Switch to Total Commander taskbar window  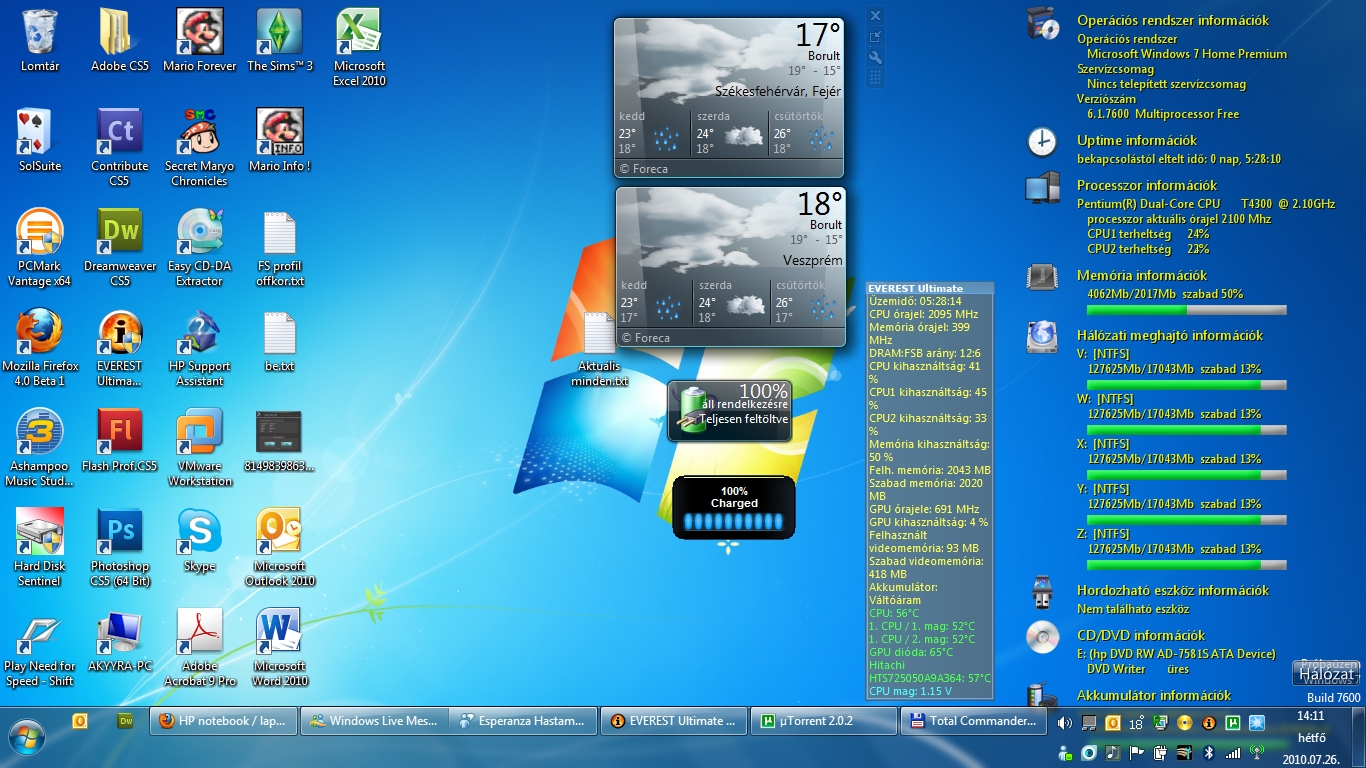coord(973,720)
